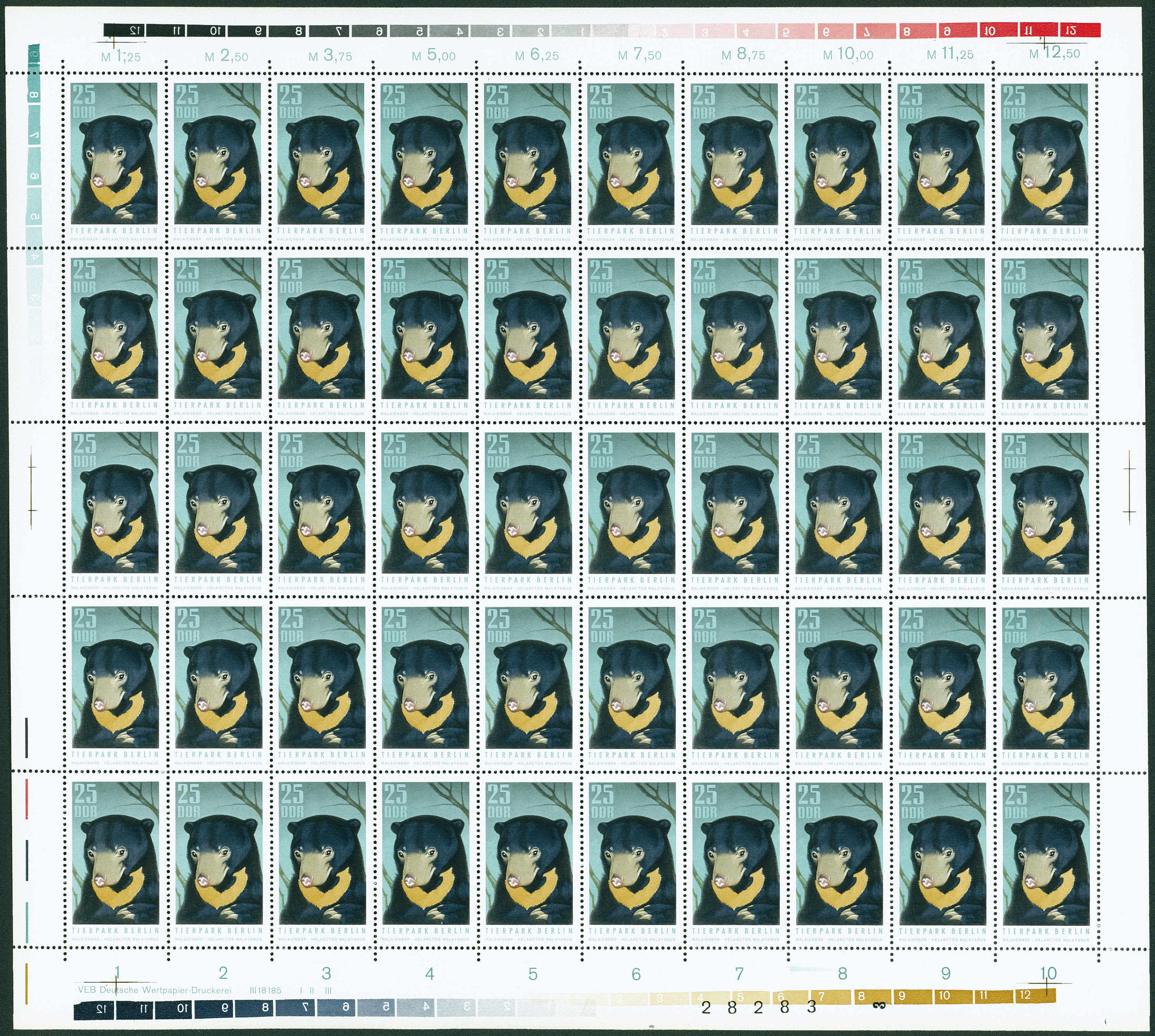Select dark blue color bar swatch numbered 8

coord(254,1010)
